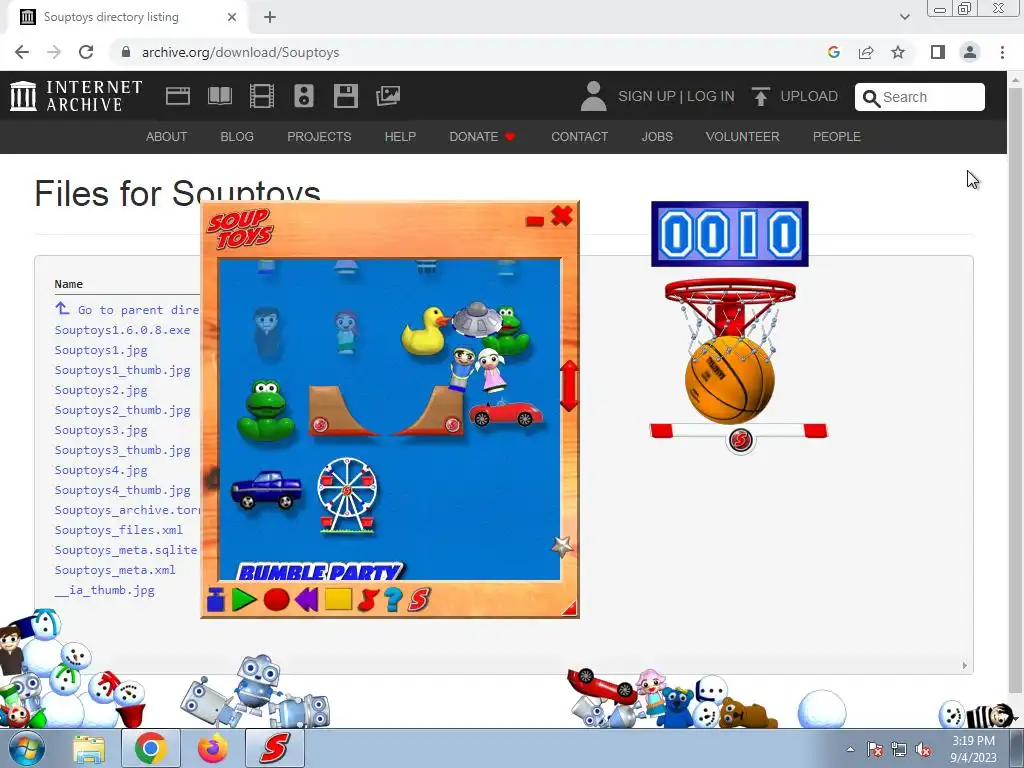
Task: Open the Images icon in Archive header
Action: (388, 96)
